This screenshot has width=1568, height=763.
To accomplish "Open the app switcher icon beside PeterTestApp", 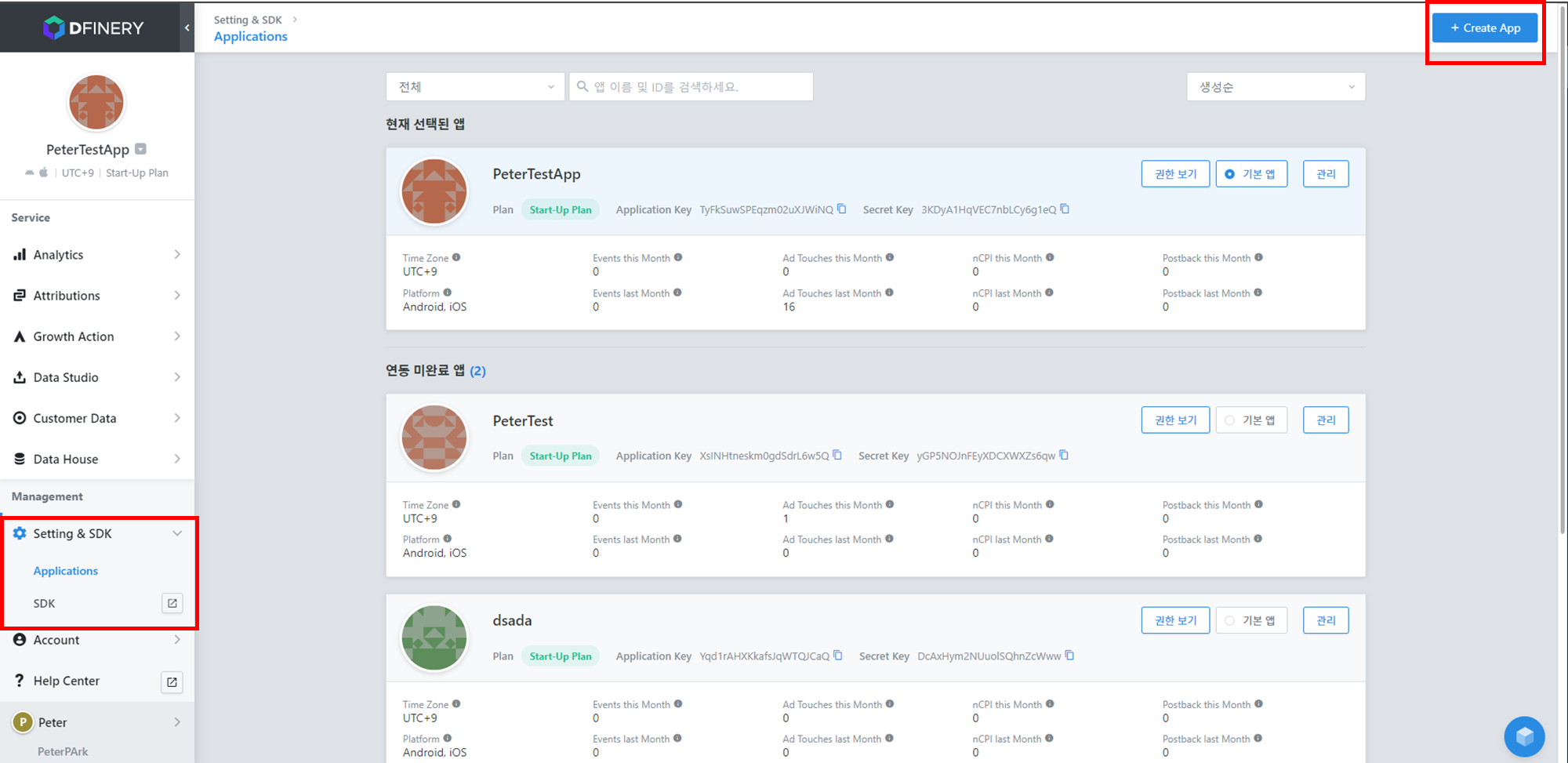I will coord(140,149).
